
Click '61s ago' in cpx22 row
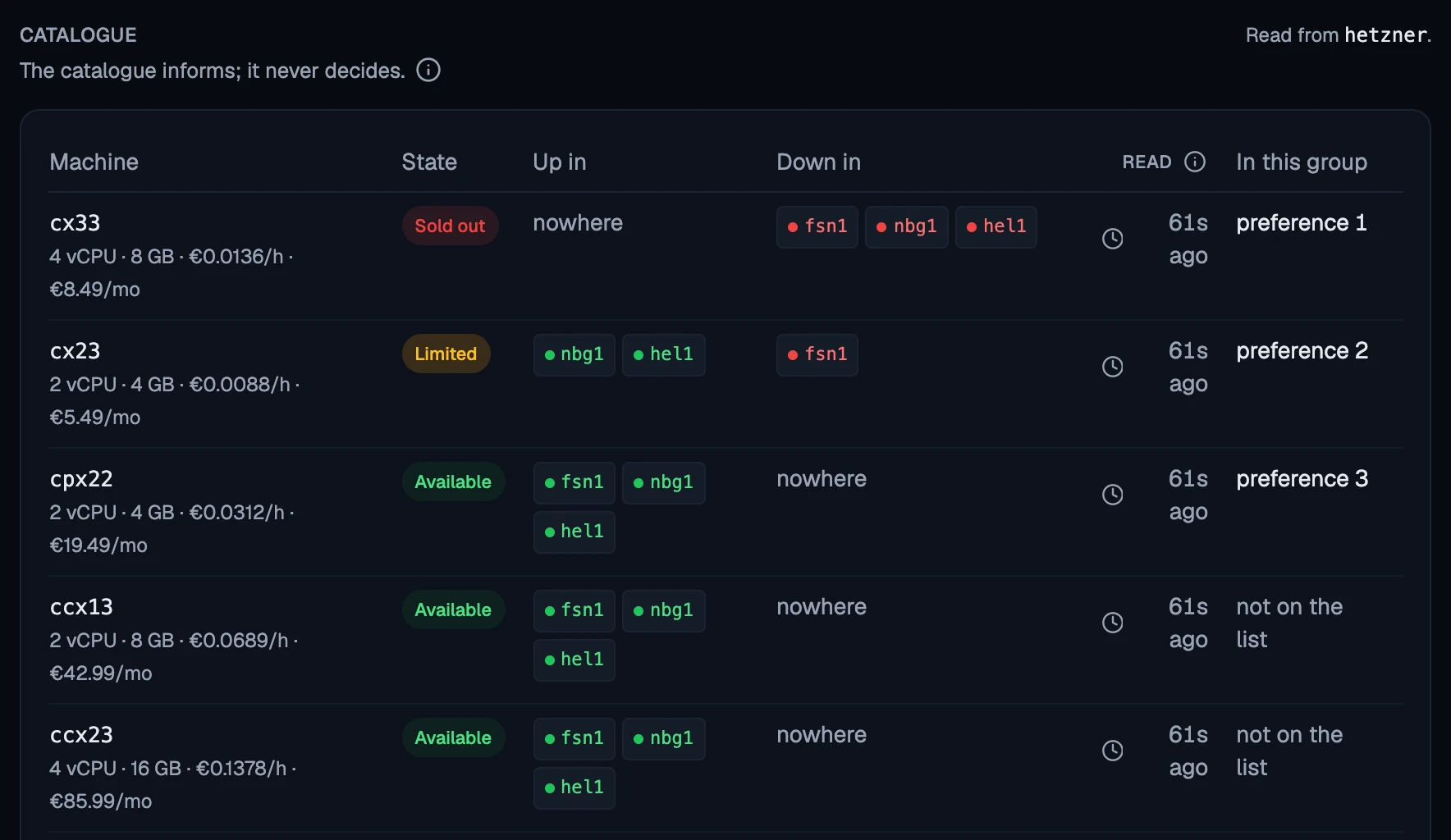[1188, 495]
